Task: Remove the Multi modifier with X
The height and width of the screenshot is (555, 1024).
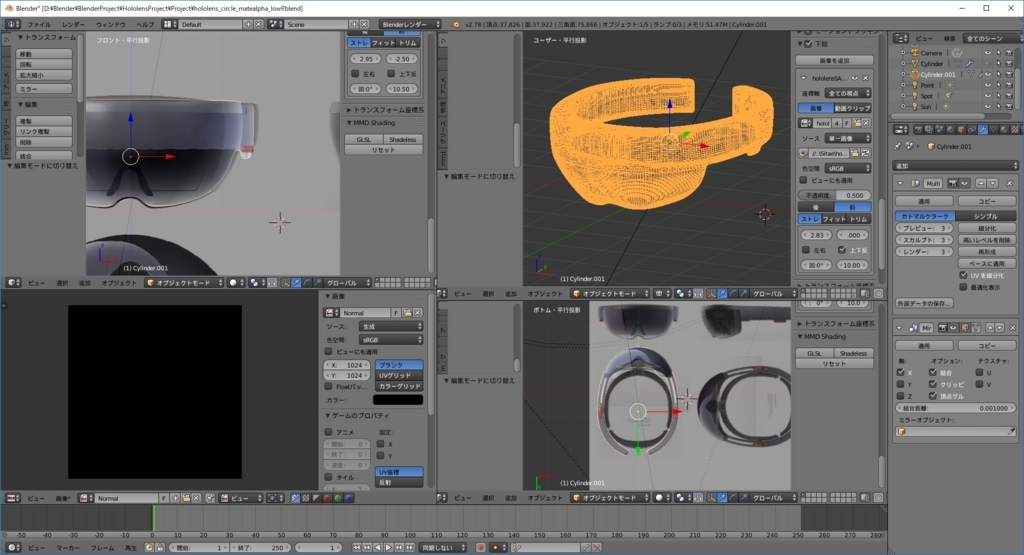Action: point(1010,183)
